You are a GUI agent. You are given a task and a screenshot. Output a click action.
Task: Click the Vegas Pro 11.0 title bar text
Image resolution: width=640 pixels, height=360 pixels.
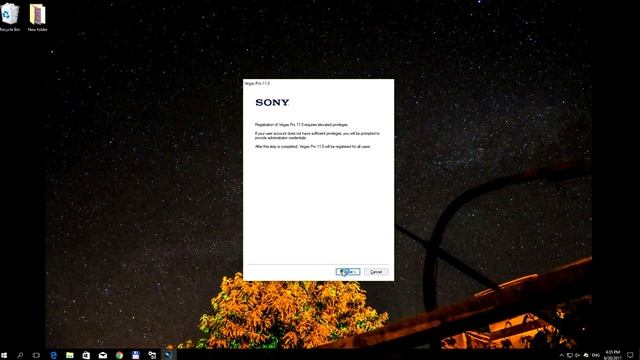pyautogui.click(x=257, y=83)
